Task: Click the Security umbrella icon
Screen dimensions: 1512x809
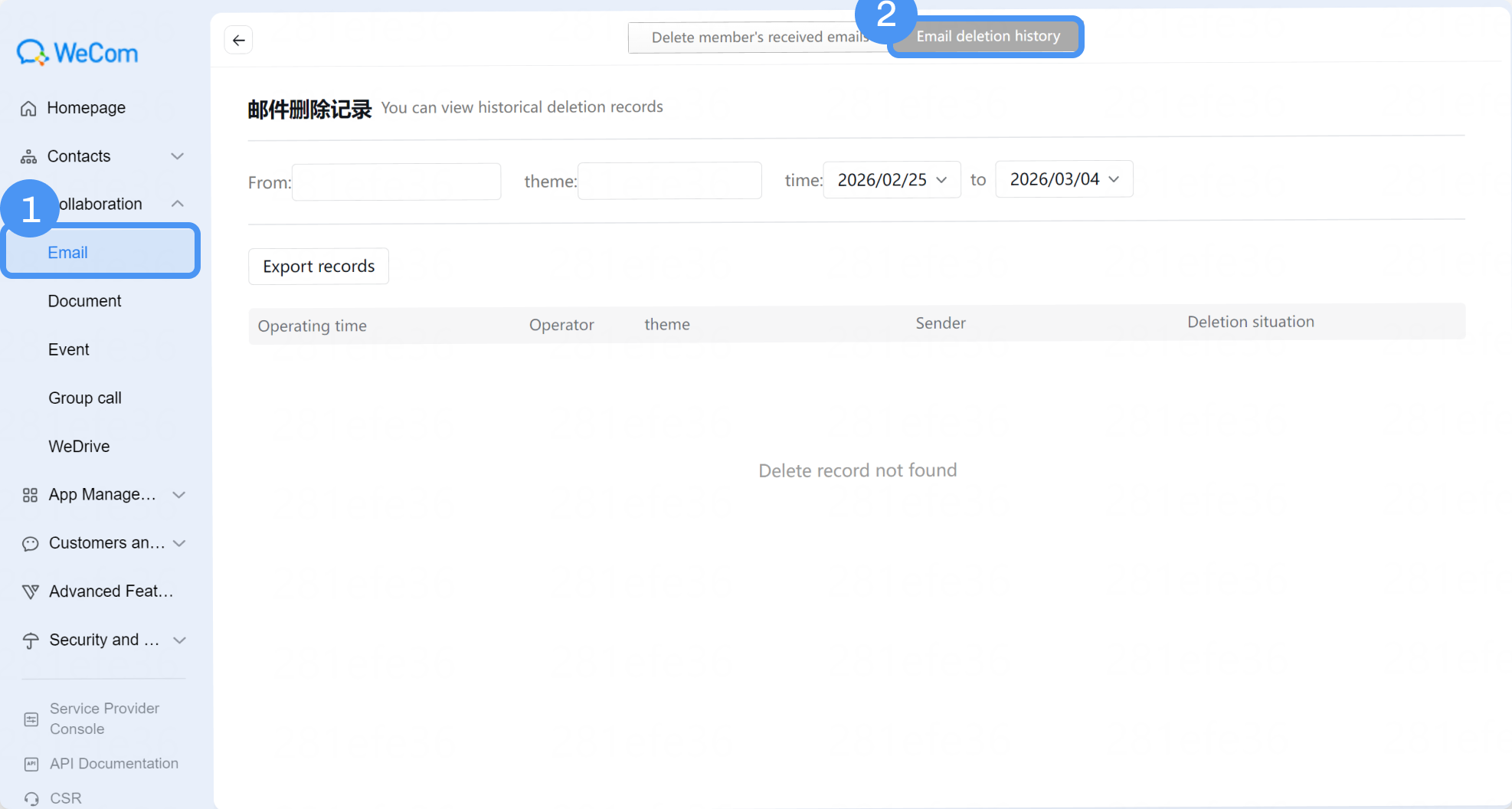Action: 31,641
